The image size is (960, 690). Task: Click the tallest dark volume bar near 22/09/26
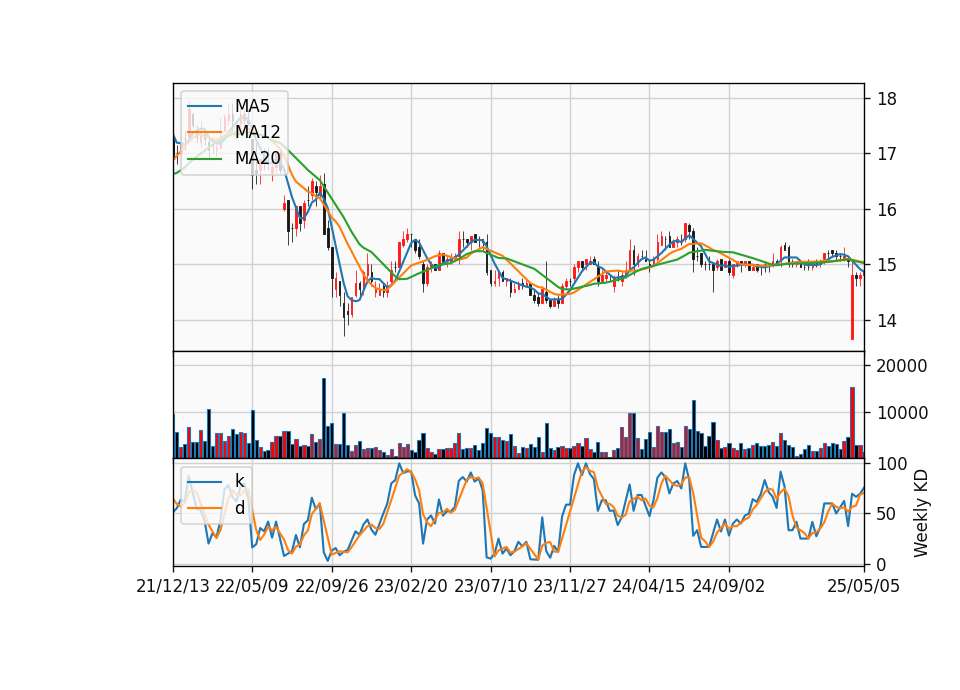point(324,418)
